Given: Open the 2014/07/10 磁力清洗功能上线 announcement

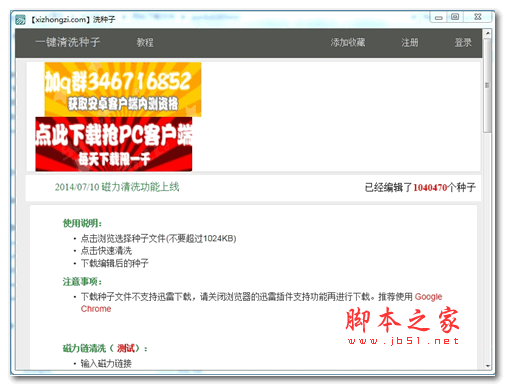Looking at the screenshot, I should pyautogui.click(x=117, y=187).
